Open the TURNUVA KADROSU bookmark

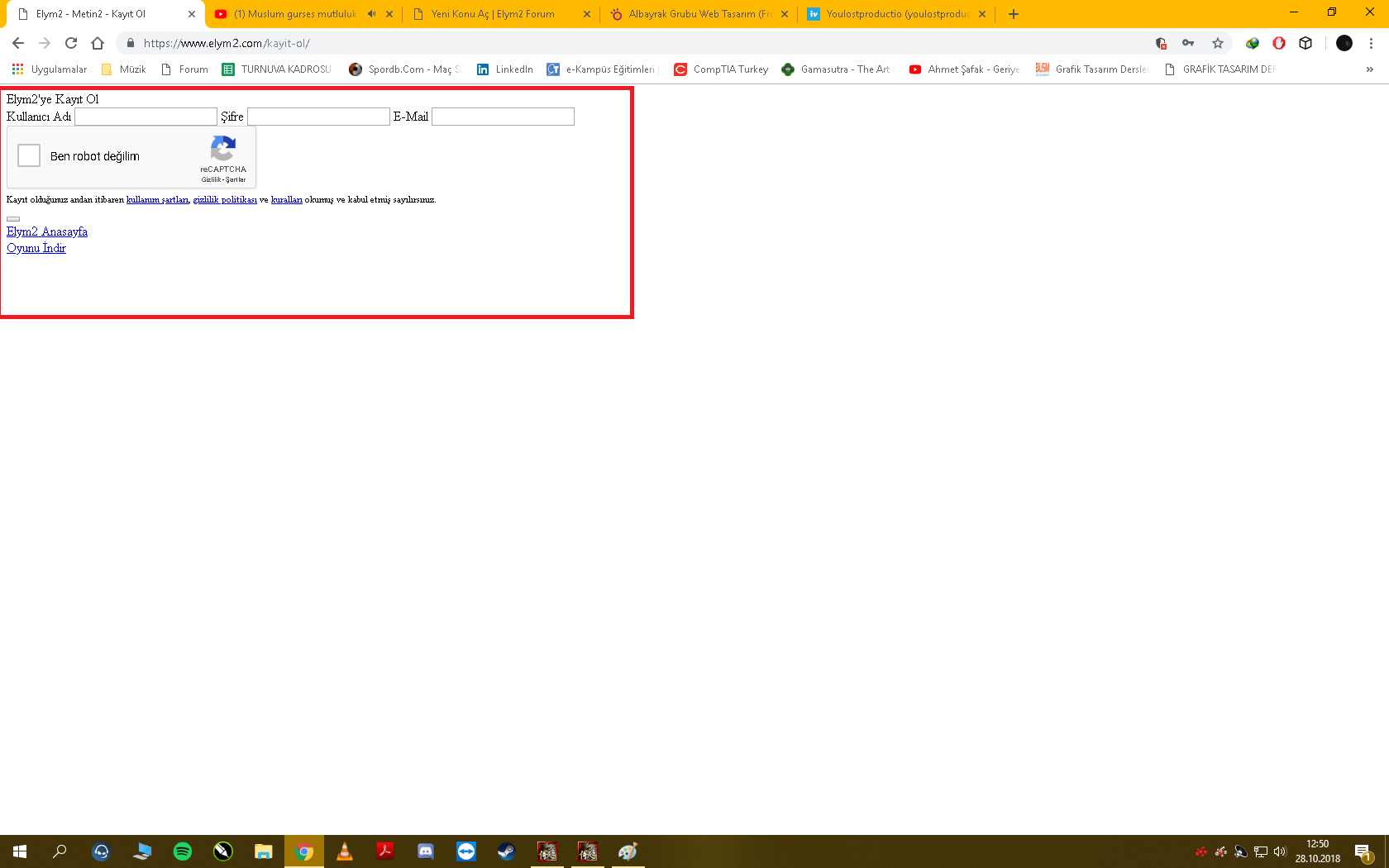coord(277,69)
